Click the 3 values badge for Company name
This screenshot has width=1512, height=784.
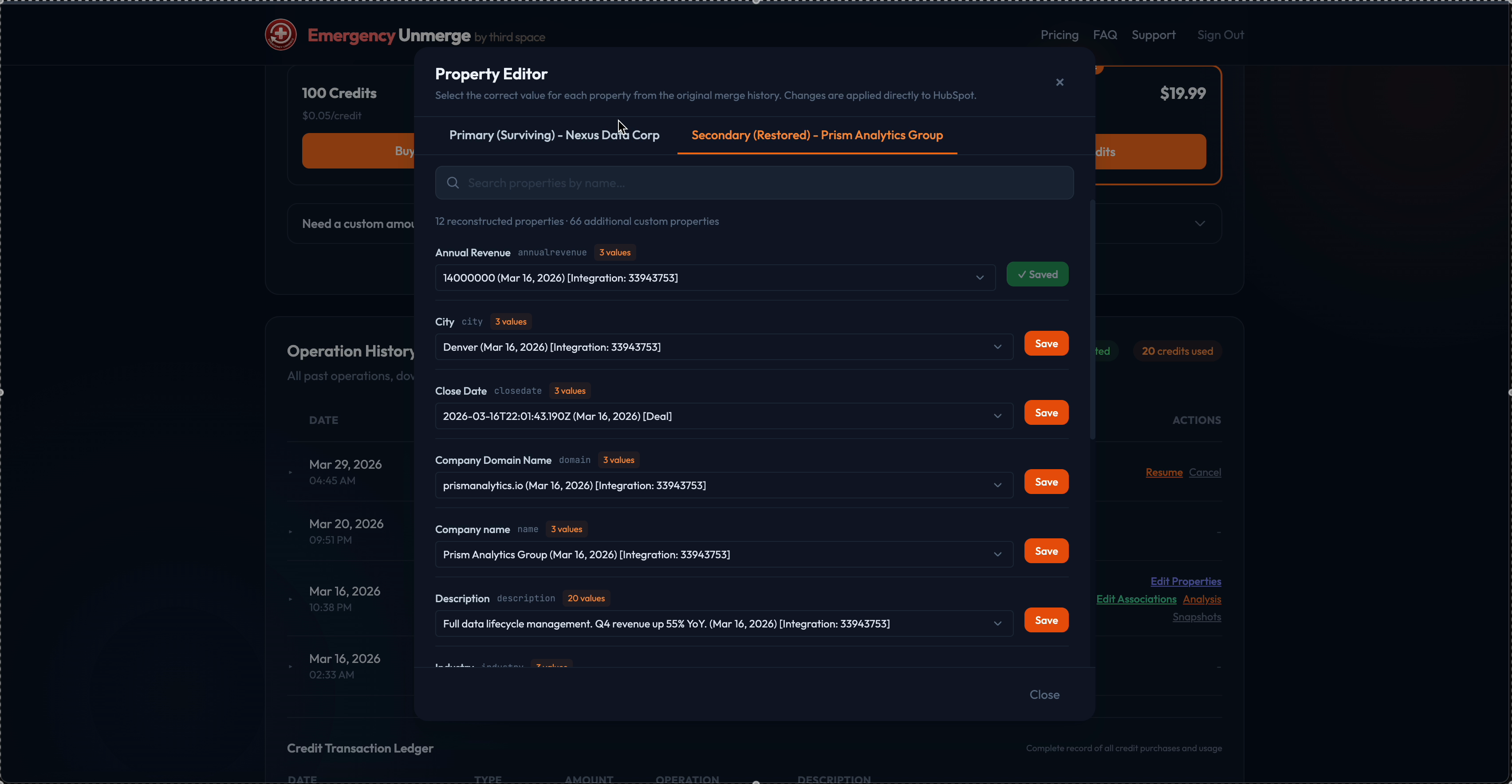click(567, 529)
